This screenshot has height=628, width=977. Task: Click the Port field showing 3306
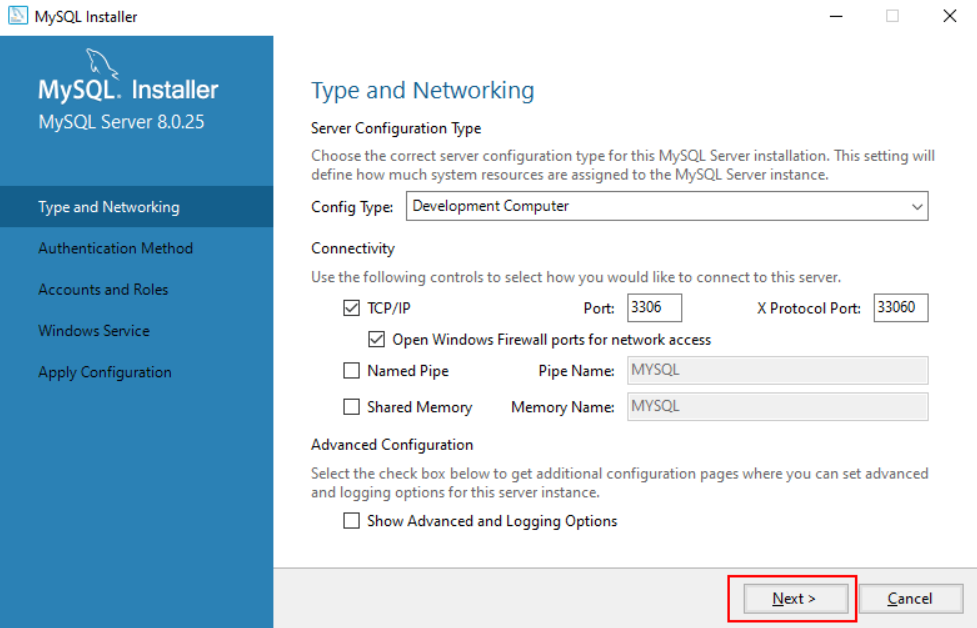654,308
